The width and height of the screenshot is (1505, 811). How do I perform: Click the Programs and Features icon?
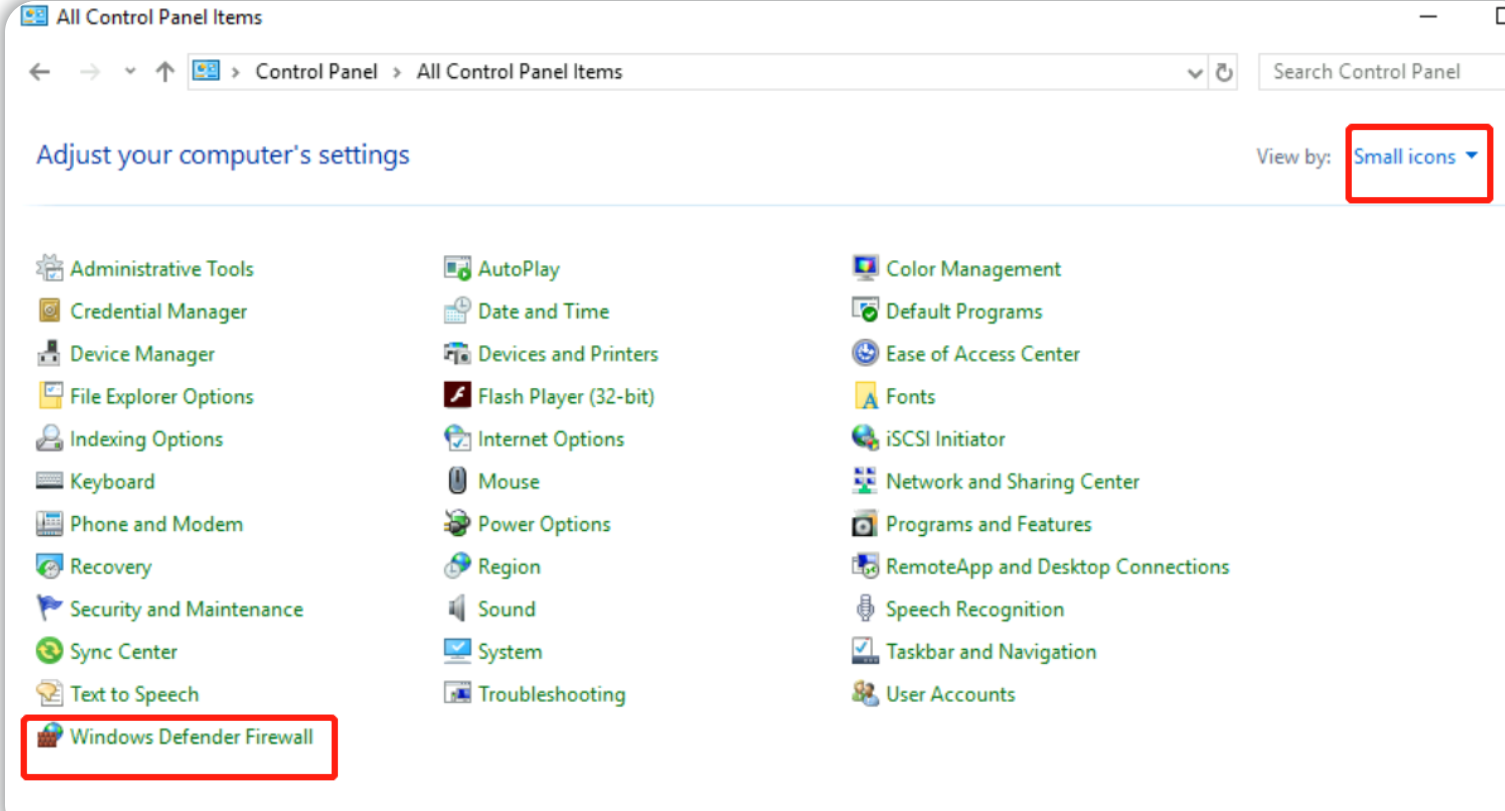[x=865, y=524]
